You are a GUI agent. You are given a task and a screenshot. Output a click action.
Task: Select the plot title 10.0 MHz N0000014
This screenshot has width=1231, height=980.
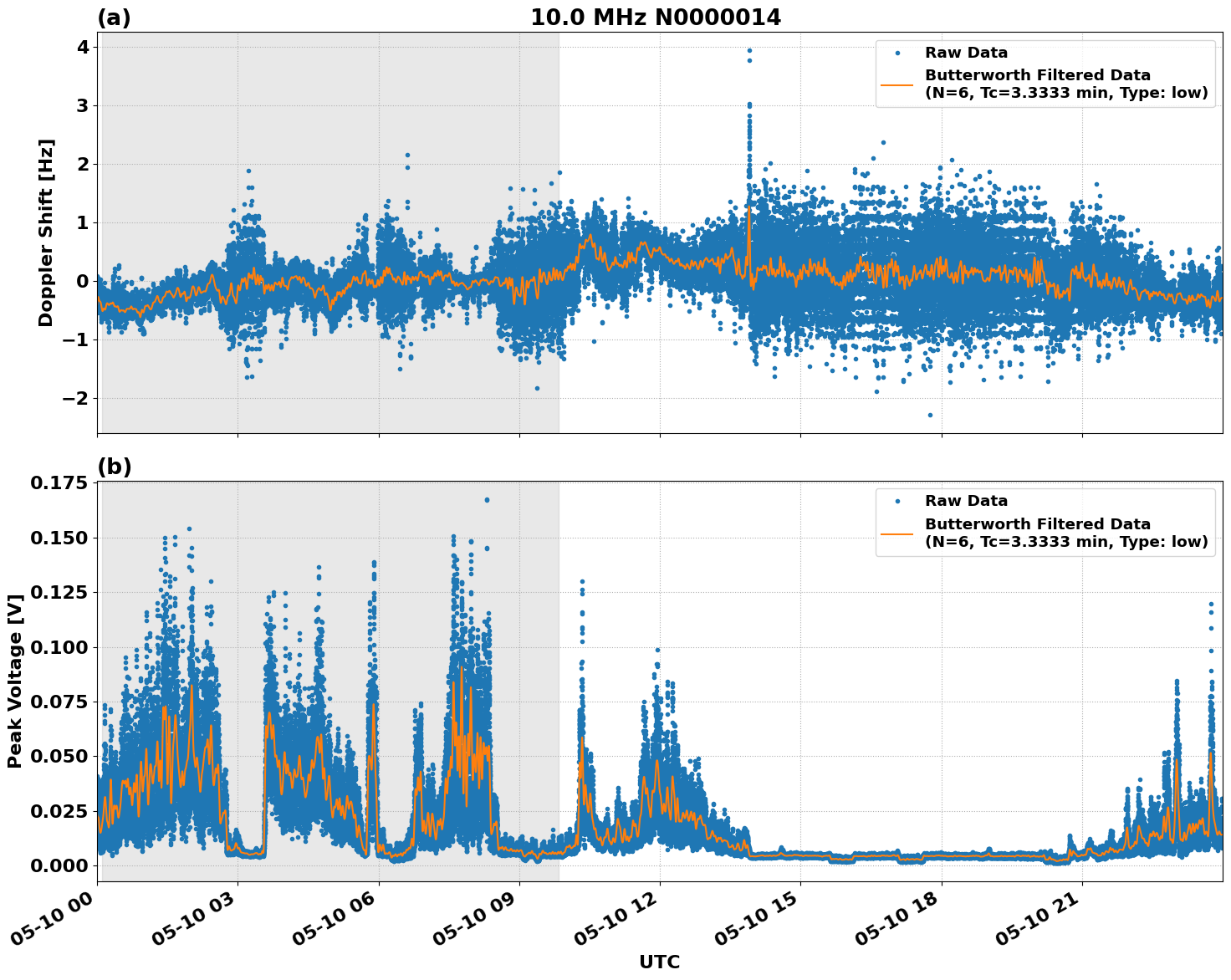pyautogui.click(x=657, y=14)
